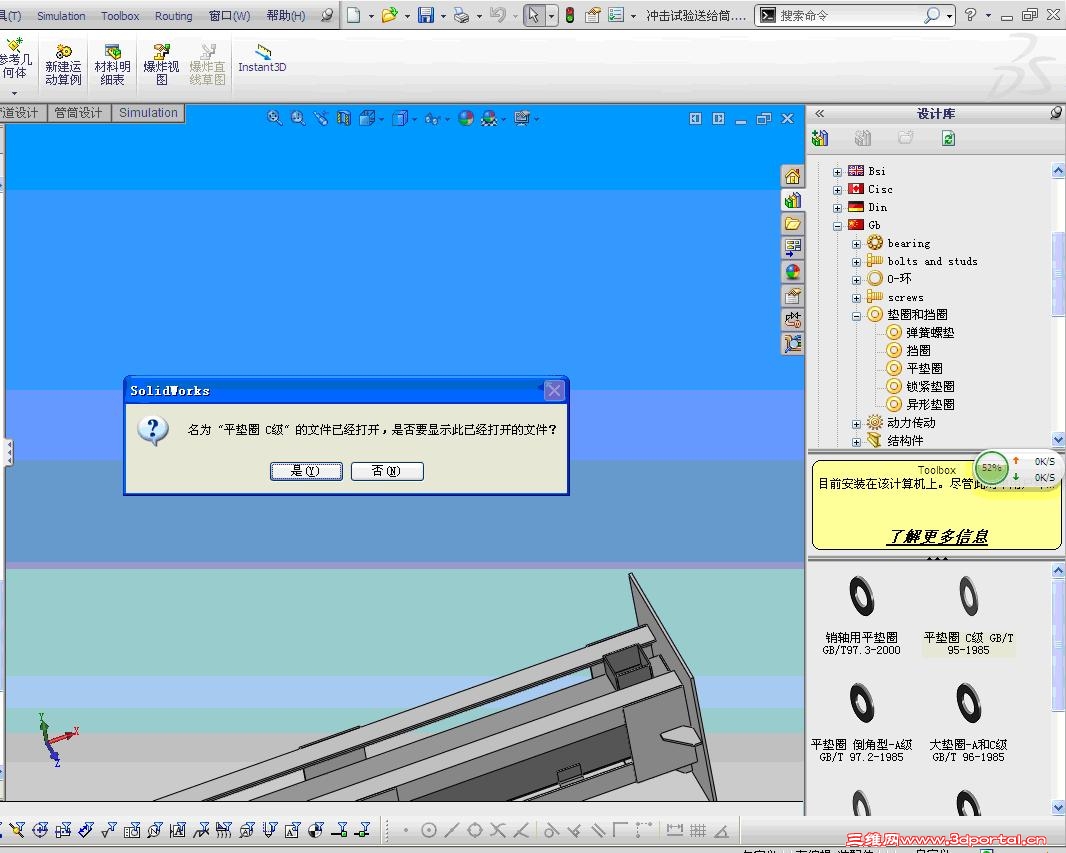Expand the Cisc standards node
Image resolution: width=1066 pixels, height=853 pixels.
[838, 190]
